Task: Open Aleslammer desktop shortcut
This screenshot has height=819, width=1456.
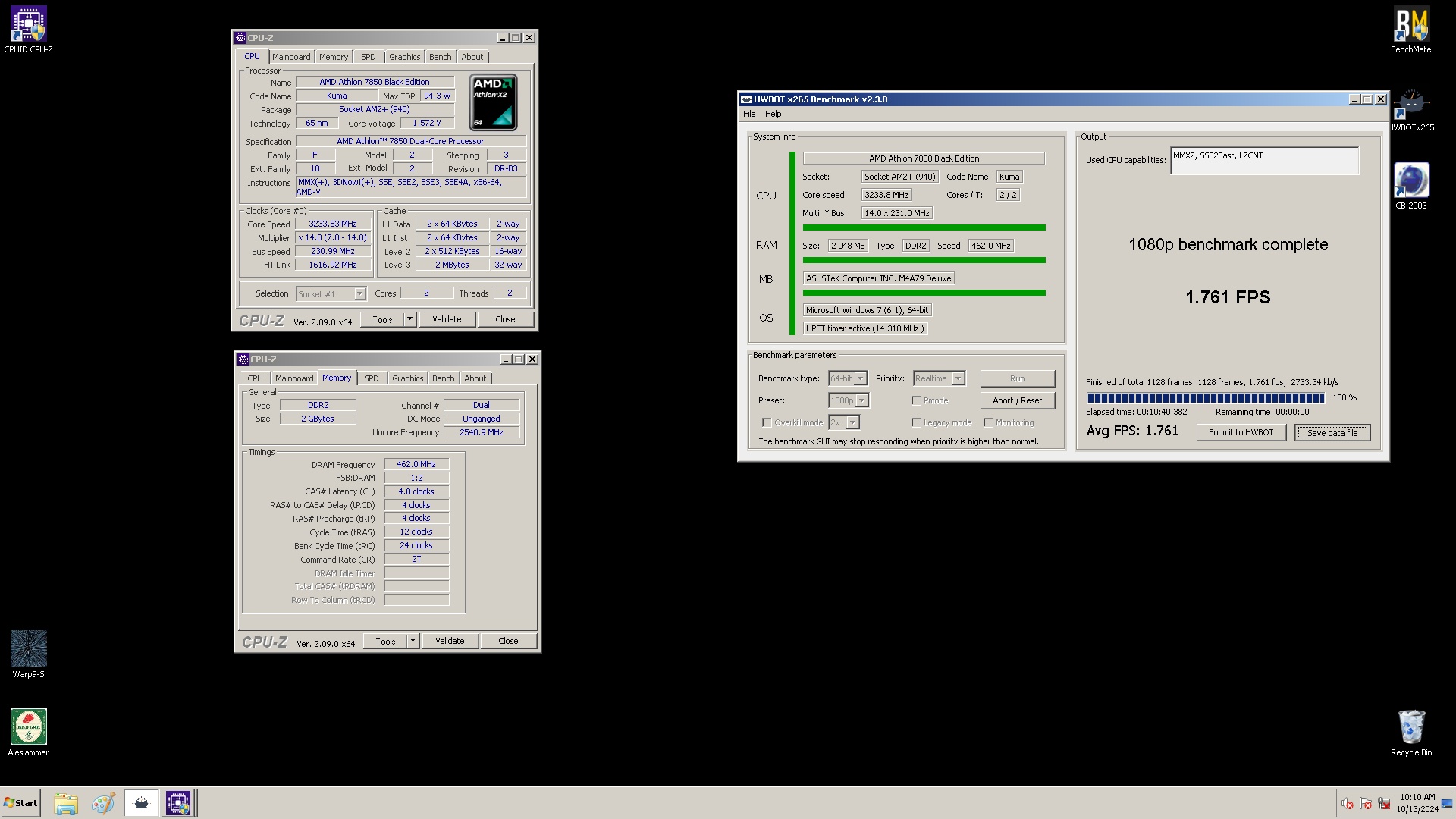Action: [x=28, y=733]
